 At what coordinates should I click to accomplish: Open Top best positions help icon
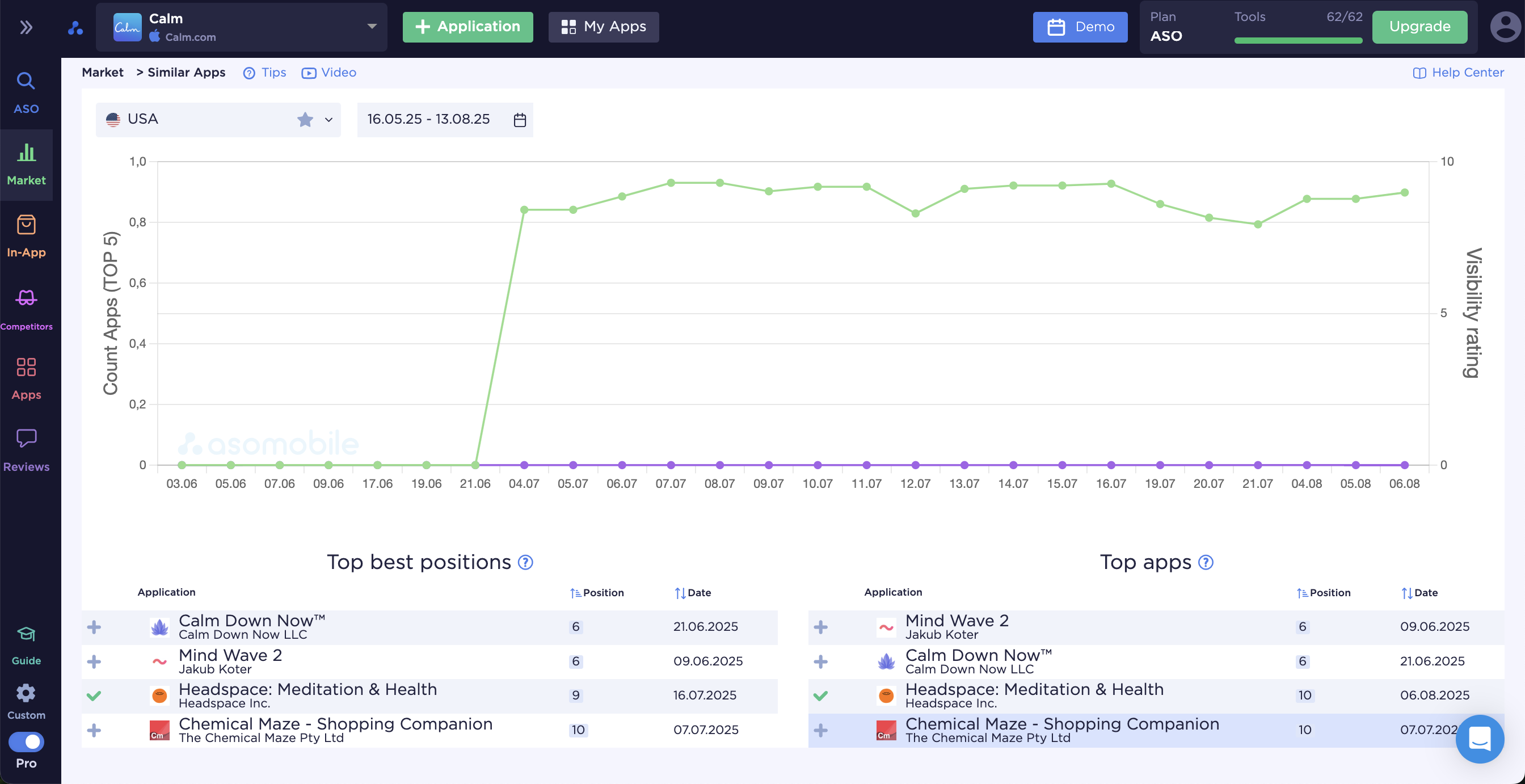coord(525,563)
